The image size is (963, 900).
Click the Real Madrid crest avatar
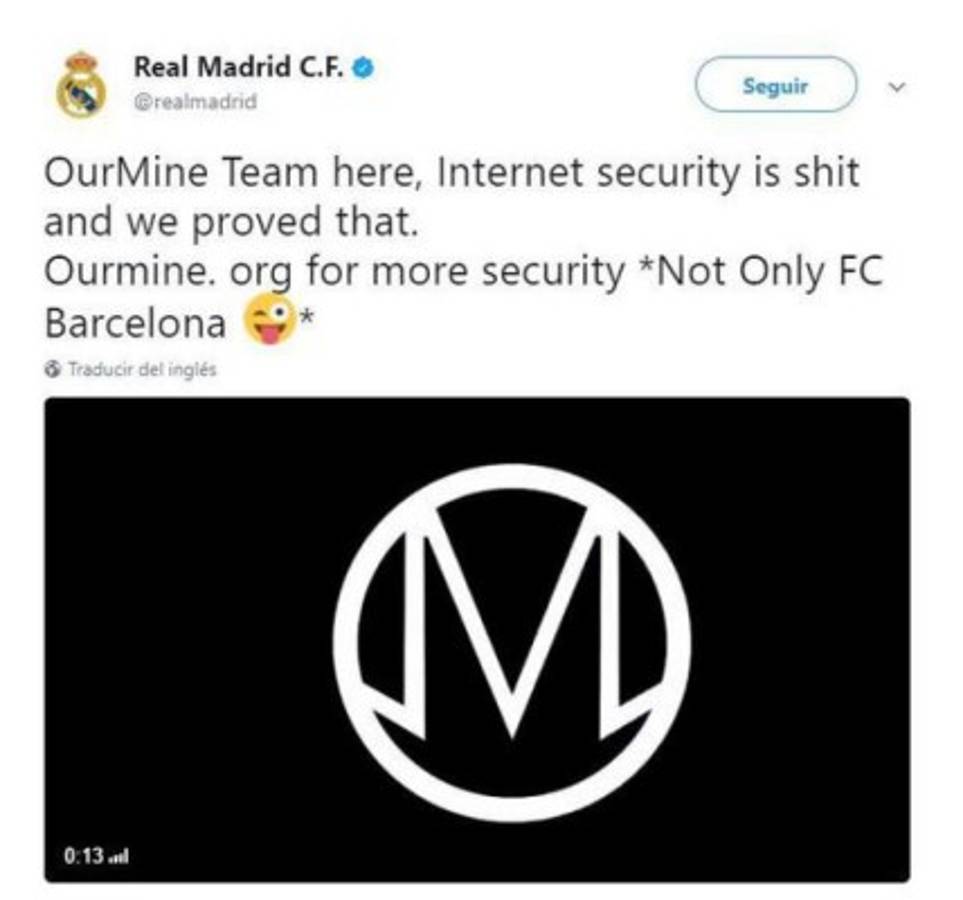tap(81, 85)
